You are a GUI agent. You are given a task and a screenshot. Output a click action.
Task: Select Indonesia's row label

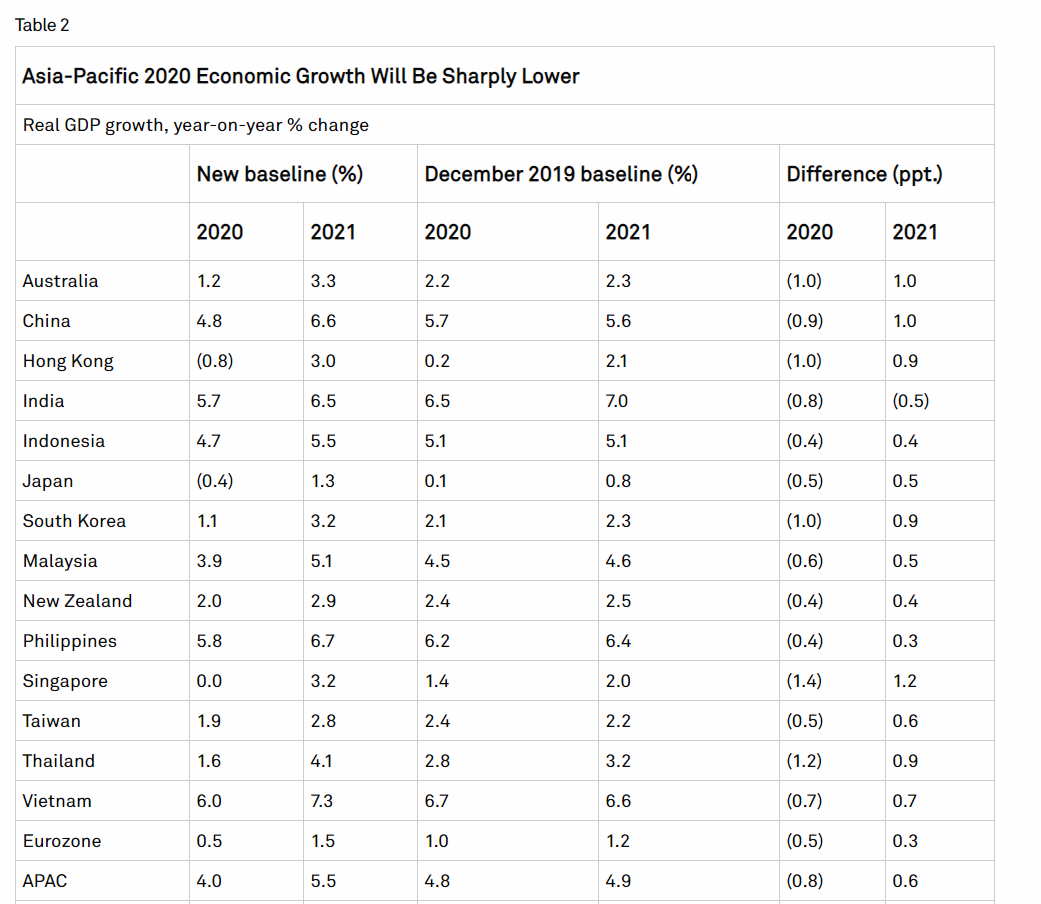pos(64,441)
